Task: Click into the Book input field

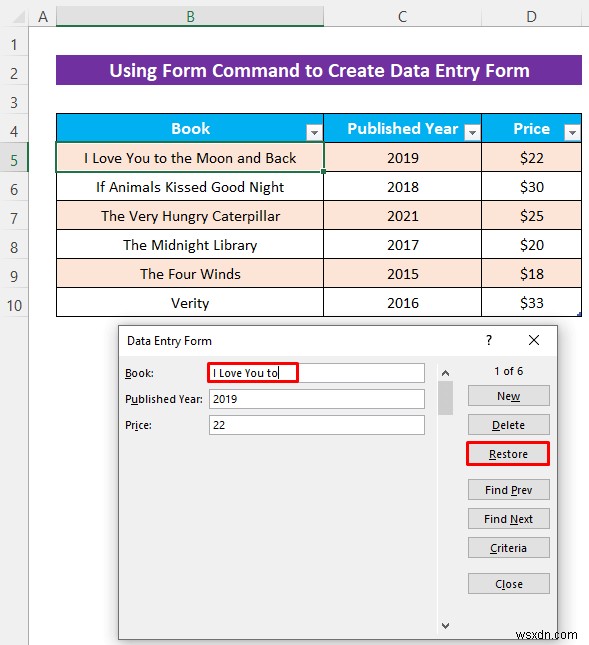Action: (317, 373)
